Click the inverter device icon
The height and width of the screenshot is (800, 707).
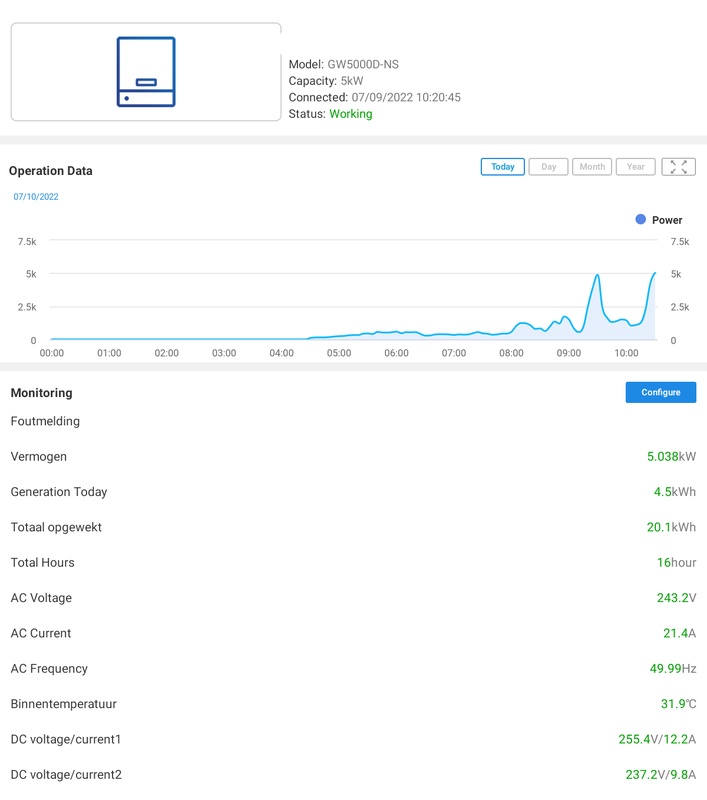(146, 72)
